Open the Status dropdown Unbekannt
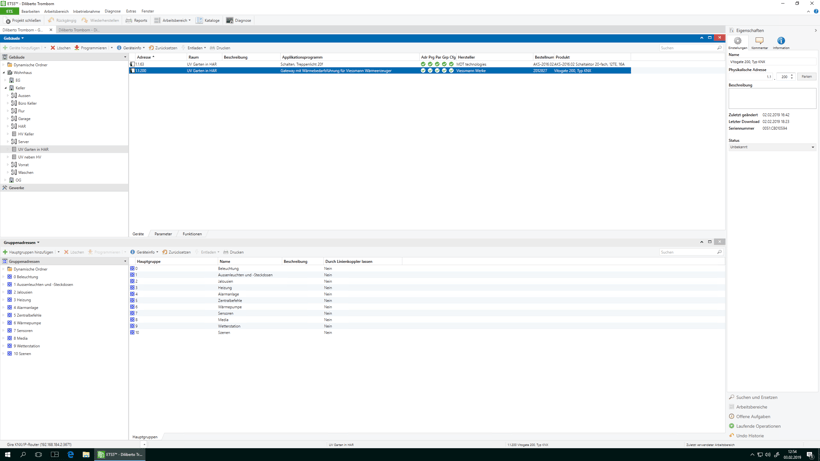The image size is (820, 461). coord(772,147)
